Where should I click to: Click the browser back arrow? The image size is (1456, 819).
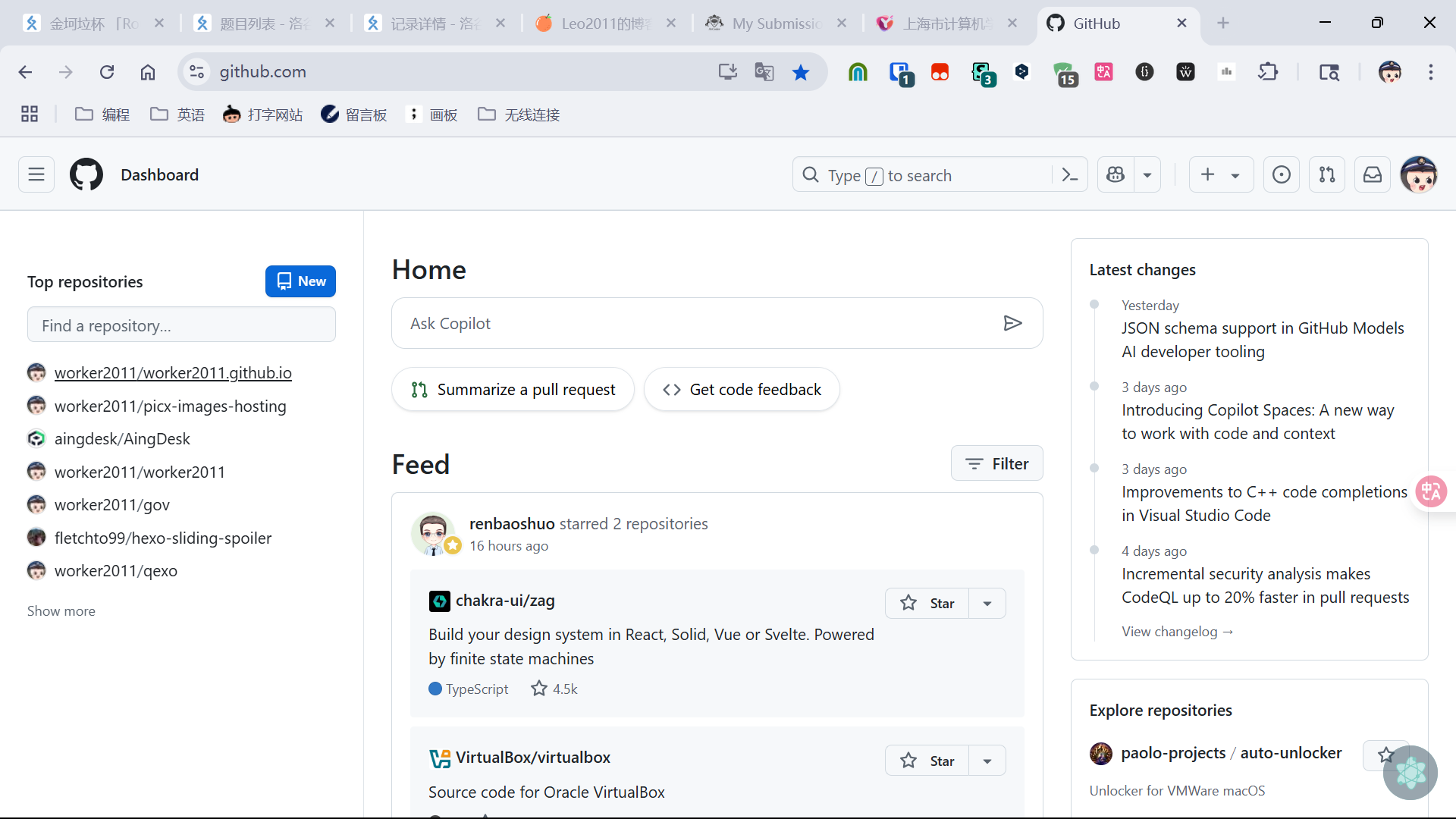tap(25, 72)
